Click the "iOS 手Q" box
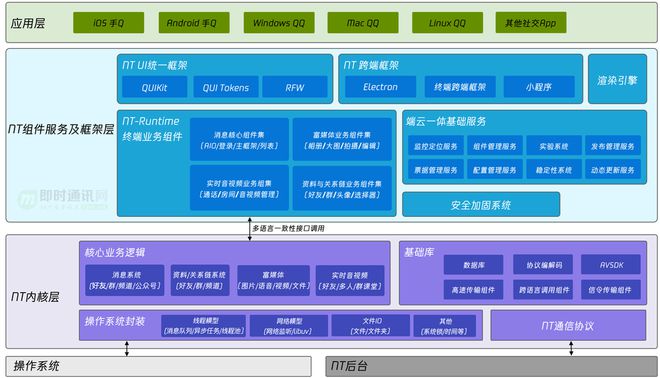 coord(109,23)
